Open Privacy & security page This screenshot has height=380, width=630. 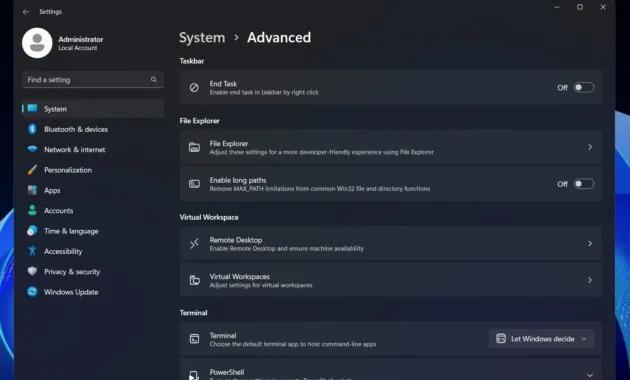coord(93,271)
